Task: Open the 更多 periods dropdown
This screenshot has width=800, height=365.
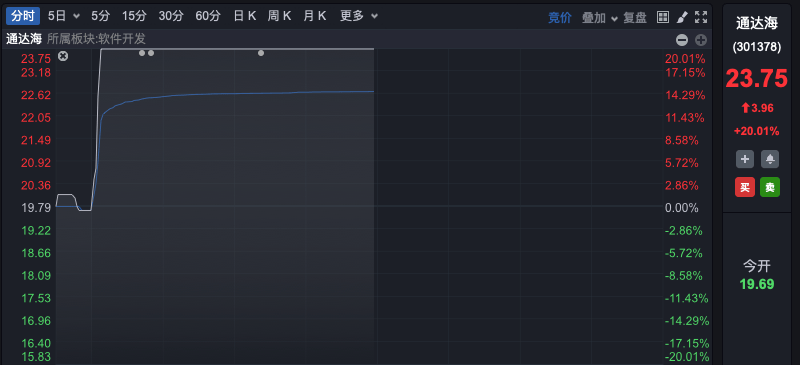Action: [x=359, y=16]
